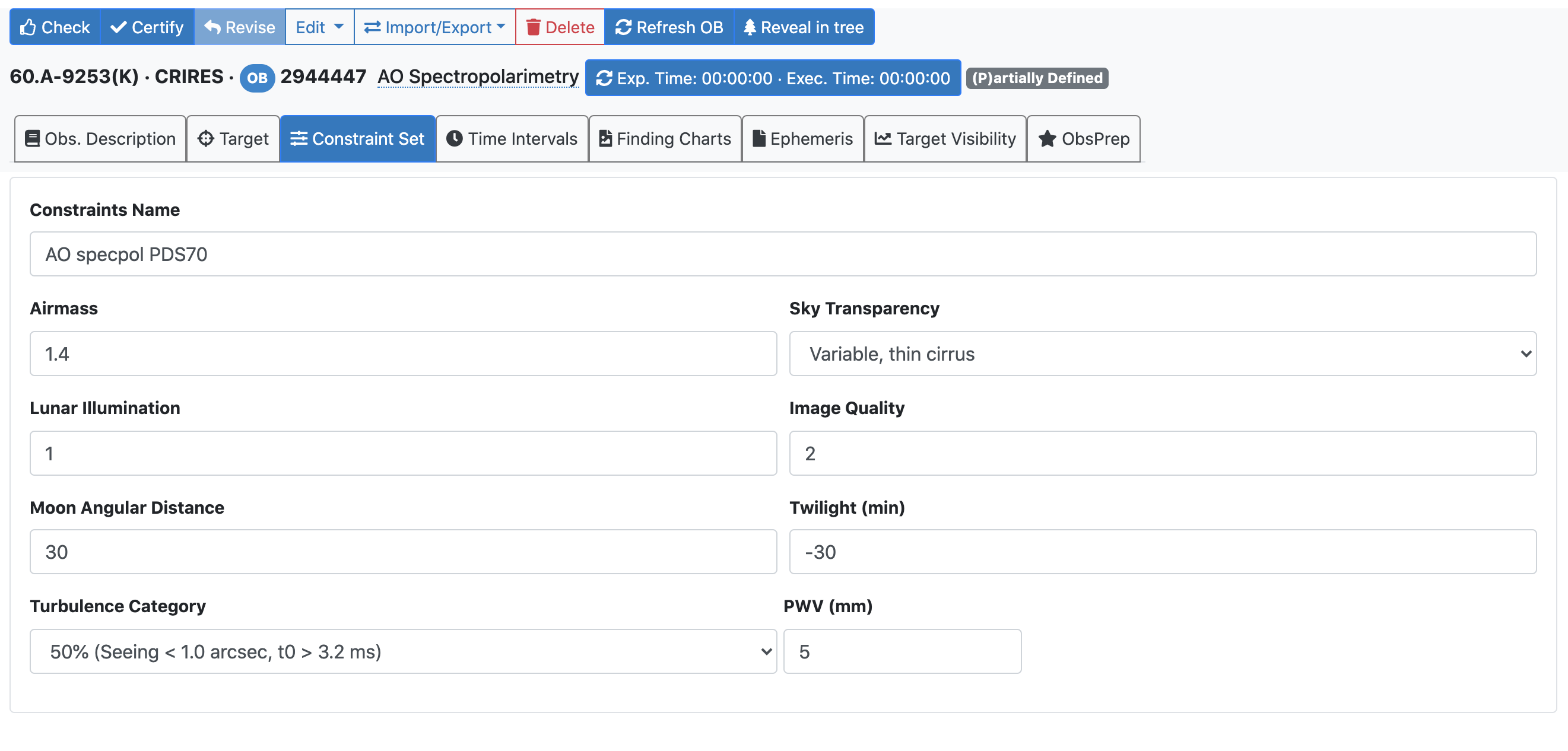Image resolution: width=1568 pixels, height=751 pixels.
Task: Open the ObsPrep star tab
Action: point(1083,139)
